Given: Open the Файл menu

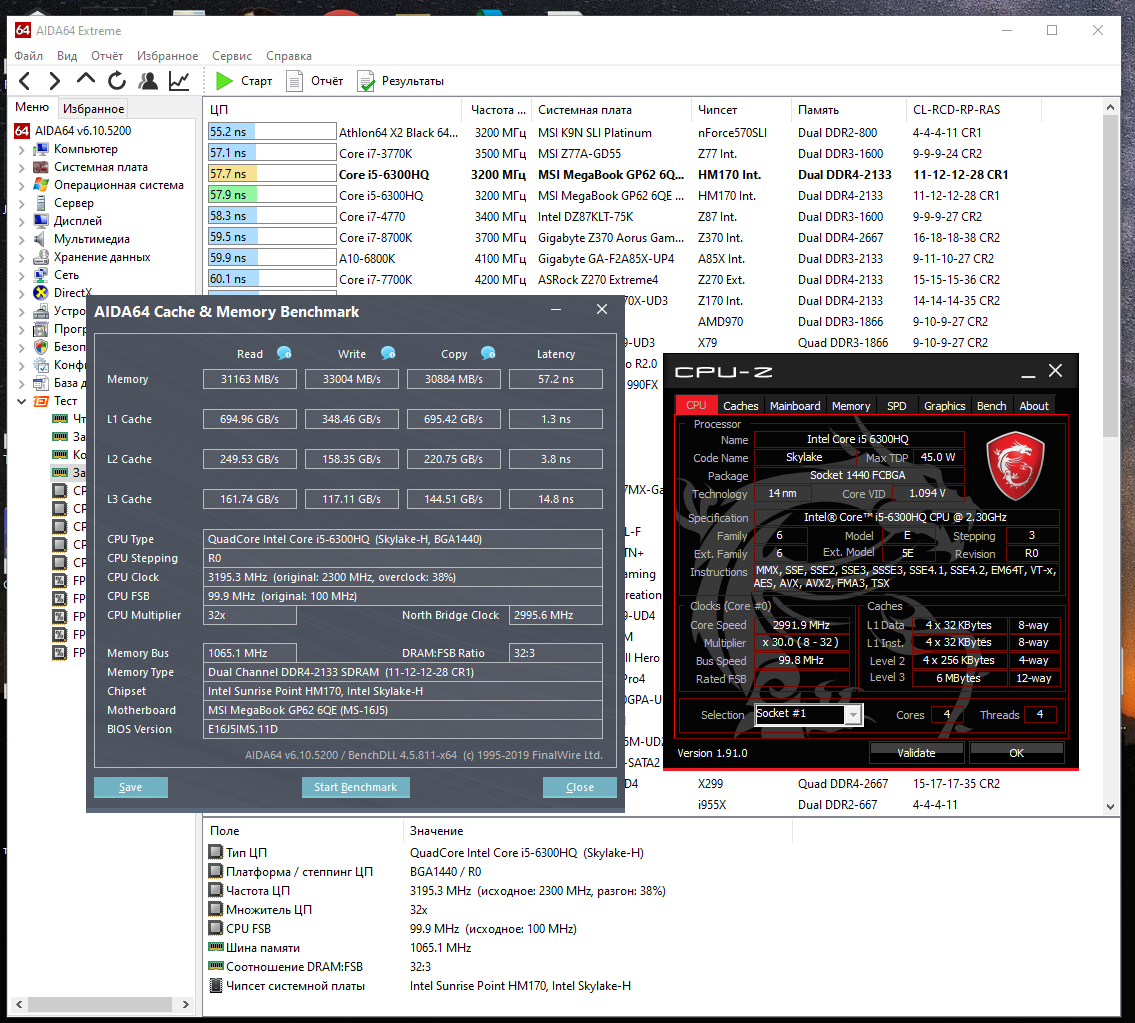Looking at the screenshot, I should pyautogui.click(x=28, y=56).
